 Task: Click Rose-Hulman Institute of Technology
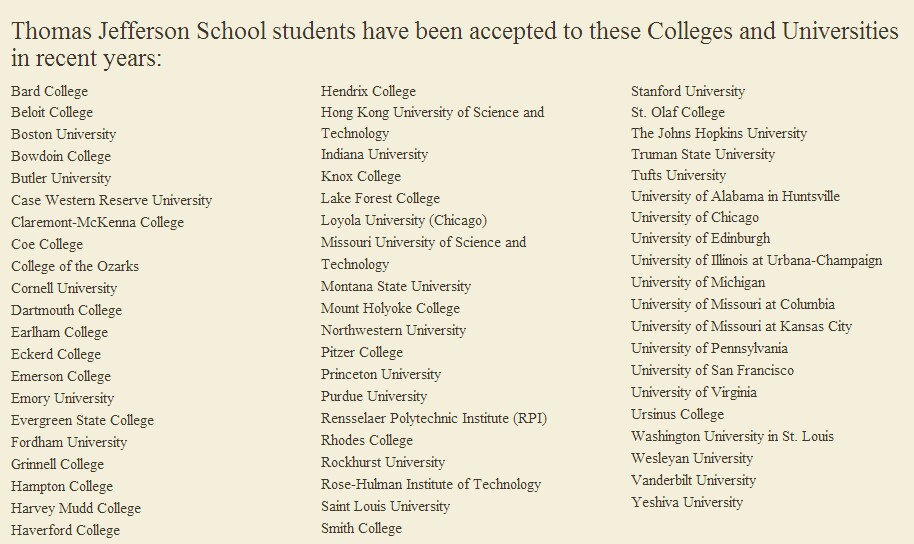[431, 484]
